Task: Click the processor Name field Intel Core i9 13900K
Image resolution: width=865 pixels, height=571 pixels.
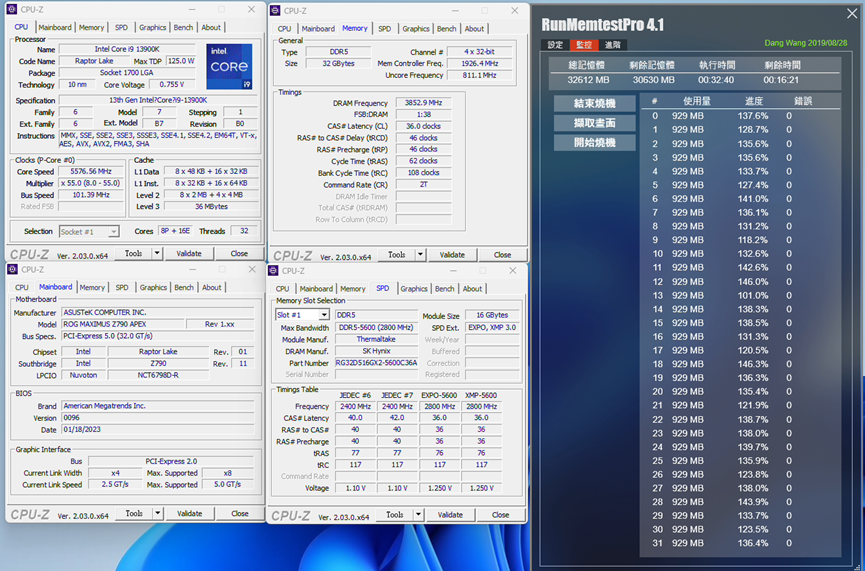Action: [127, 49]
